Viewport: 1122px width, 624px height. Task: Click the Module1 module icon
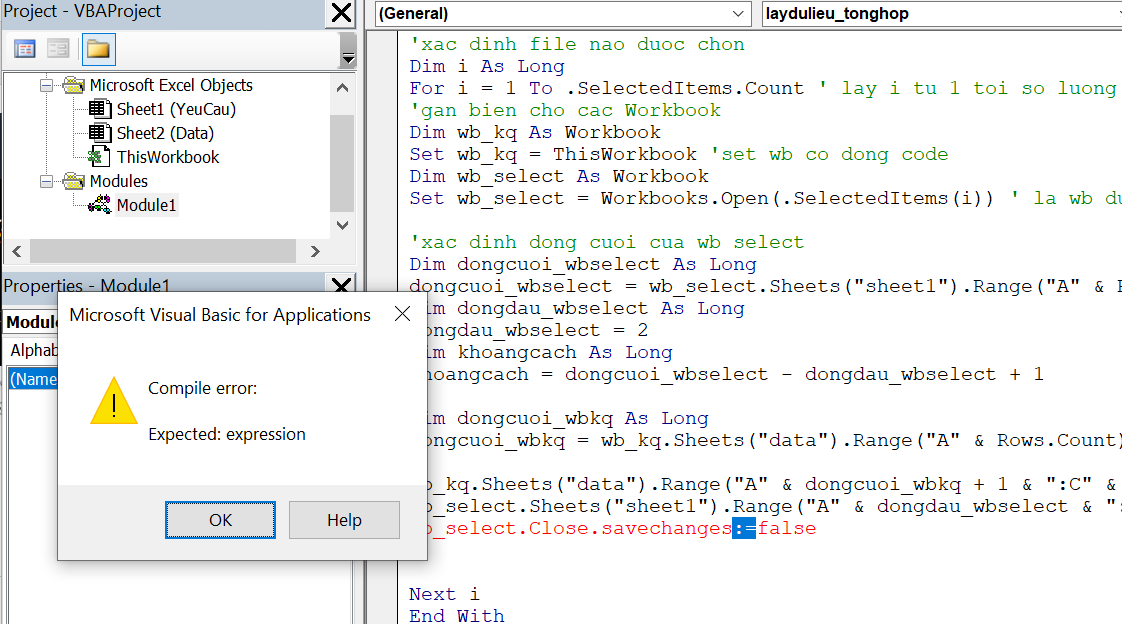[99, 205]
